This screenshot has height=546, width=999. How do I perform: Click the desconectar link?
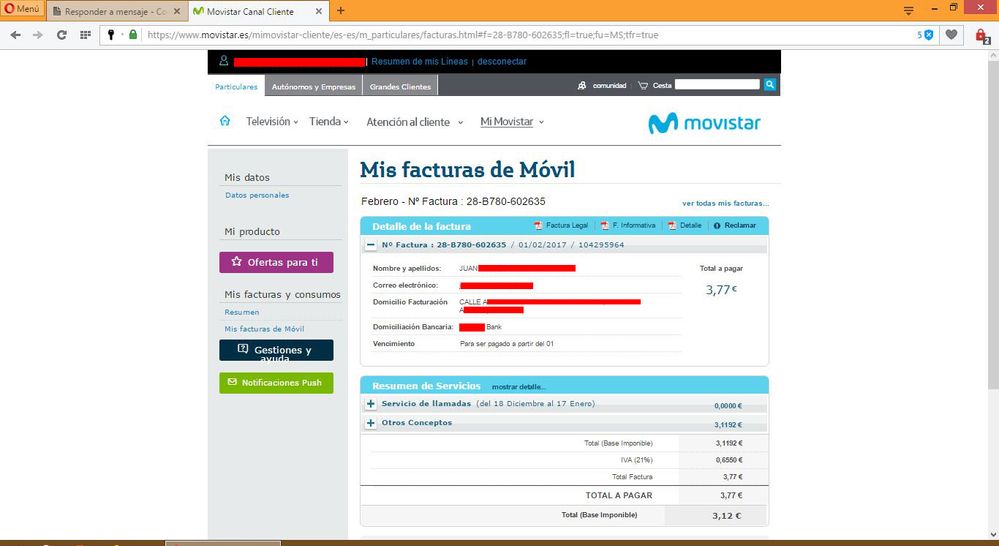click(x=501, y=62)
